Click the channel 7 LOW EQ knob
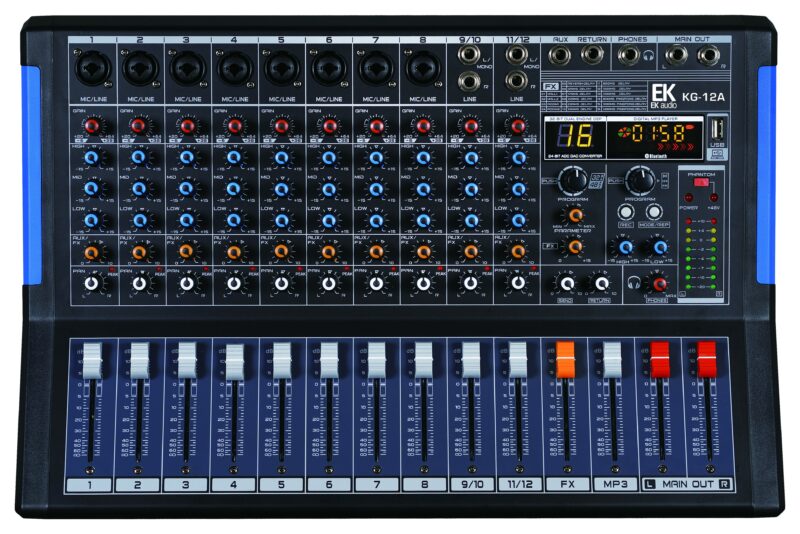The width and height of the screenshot is (800, 534). (x=376, y=221)
